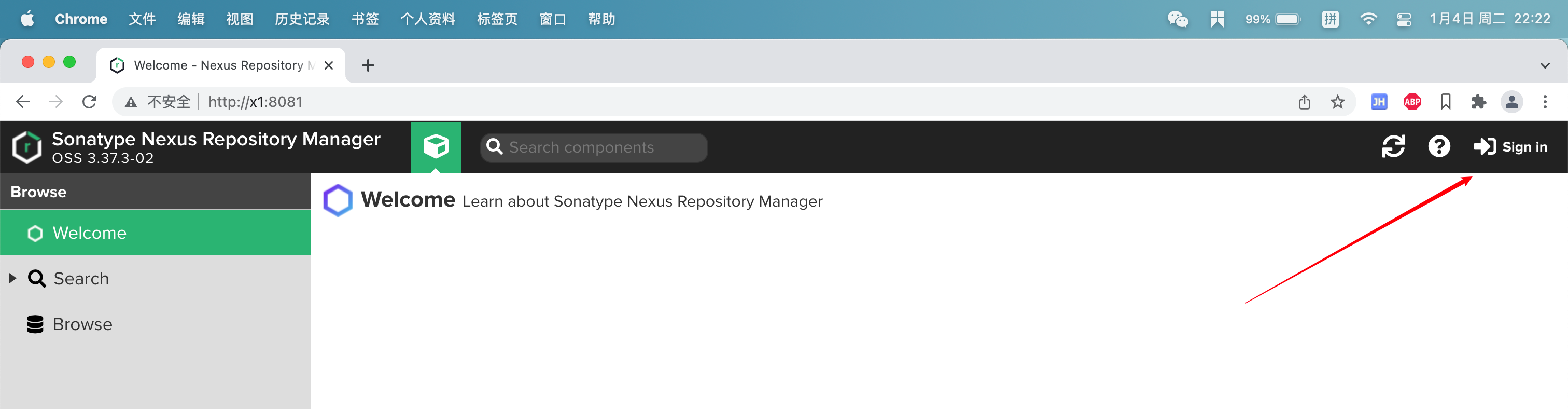This screenshot has height=409, width=1568.
Task: Click the date and time 1月4日 周二 22:22
Action: (1490, 19)
